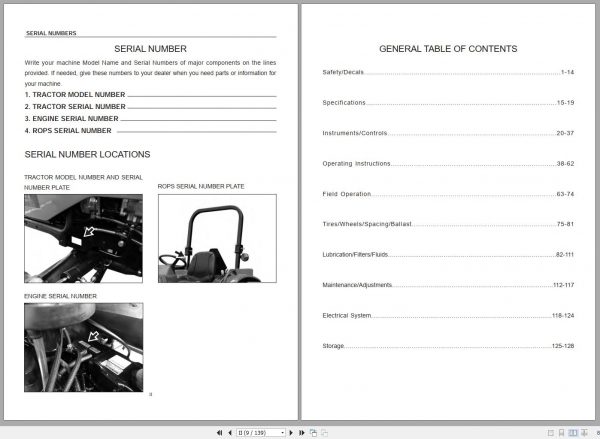Click the 2. TRACTOR SERIAL NUMBER line

[x=150, y=106]
